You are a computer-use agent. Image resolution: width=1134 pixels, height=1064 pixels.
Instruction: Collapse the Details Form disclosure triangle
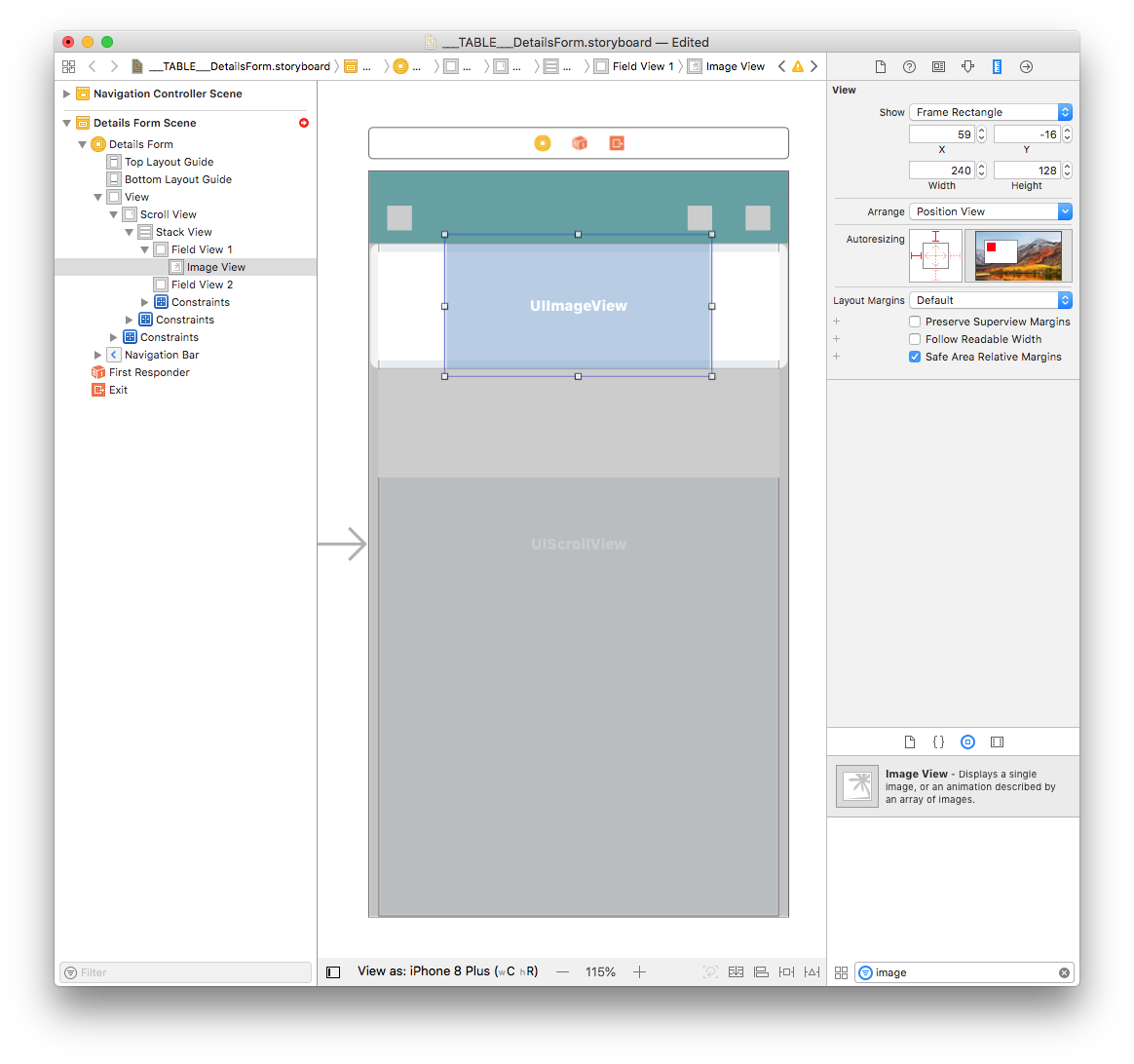click(x=83, y=144)
